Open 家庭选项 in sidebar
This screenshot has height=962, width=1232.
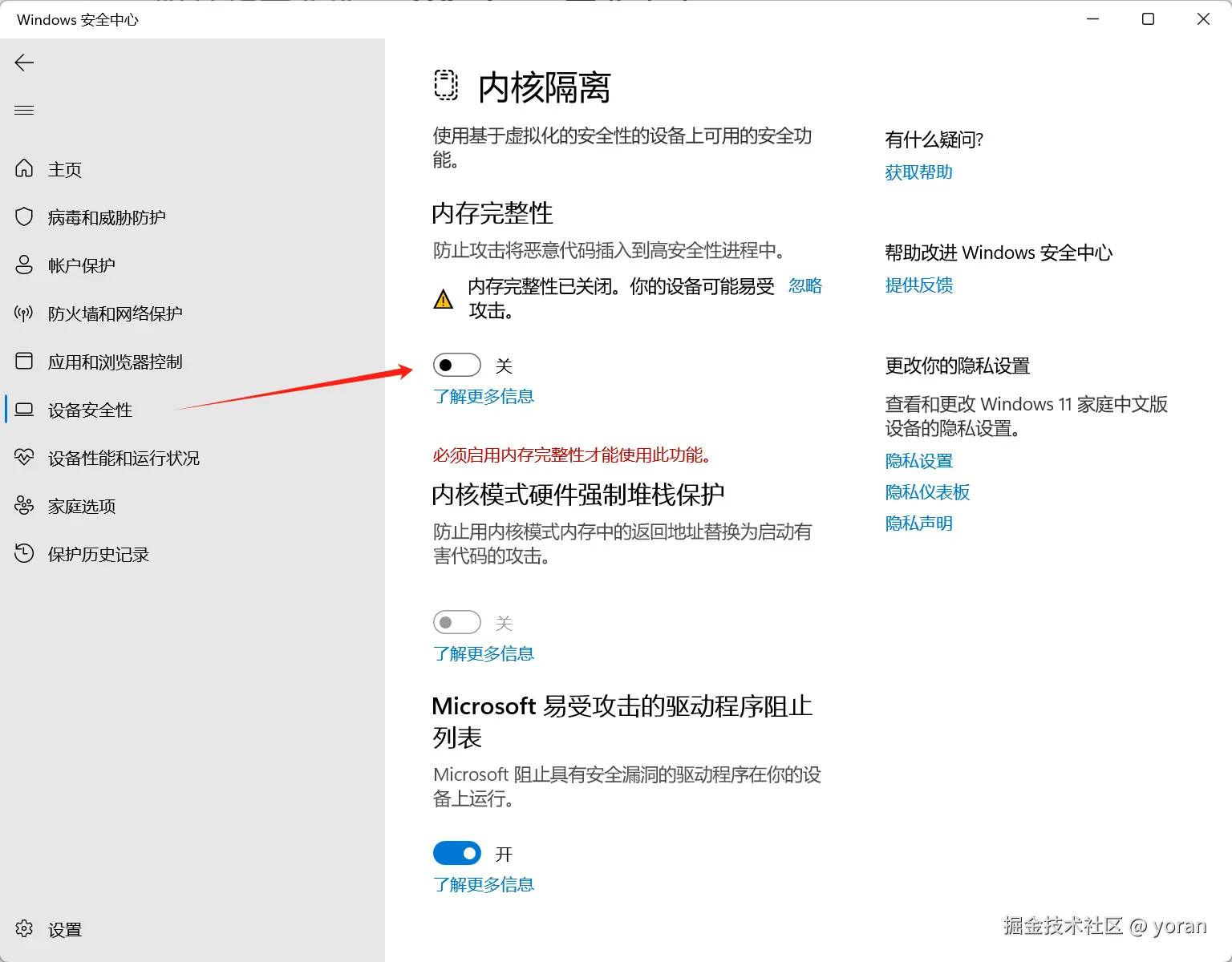192,506
